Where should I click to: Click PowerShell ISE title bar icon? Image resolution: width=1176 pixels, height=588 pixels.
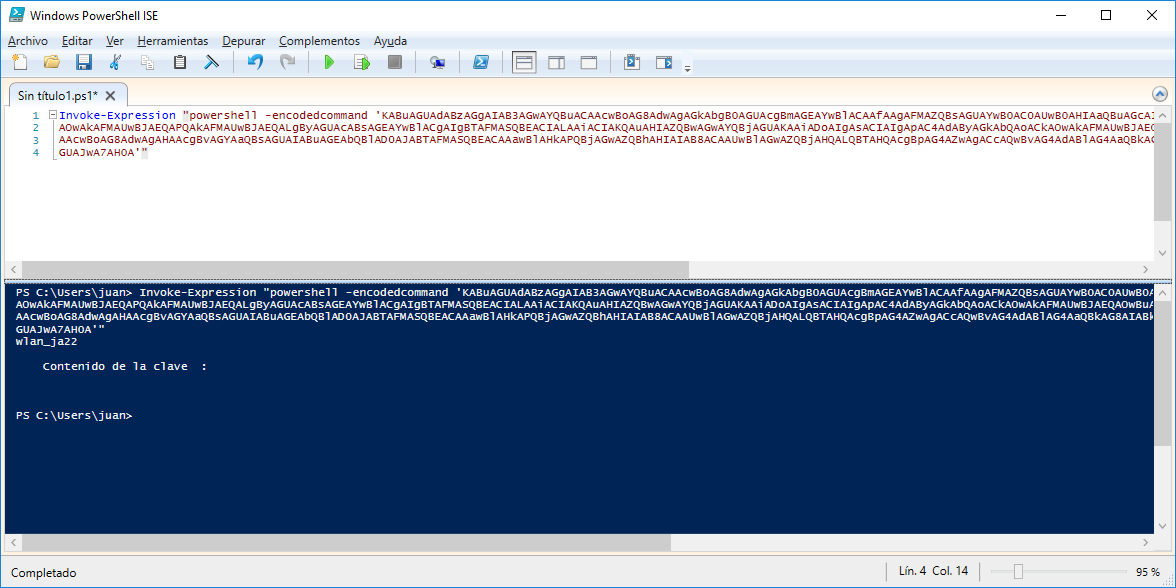click(16, 15)
